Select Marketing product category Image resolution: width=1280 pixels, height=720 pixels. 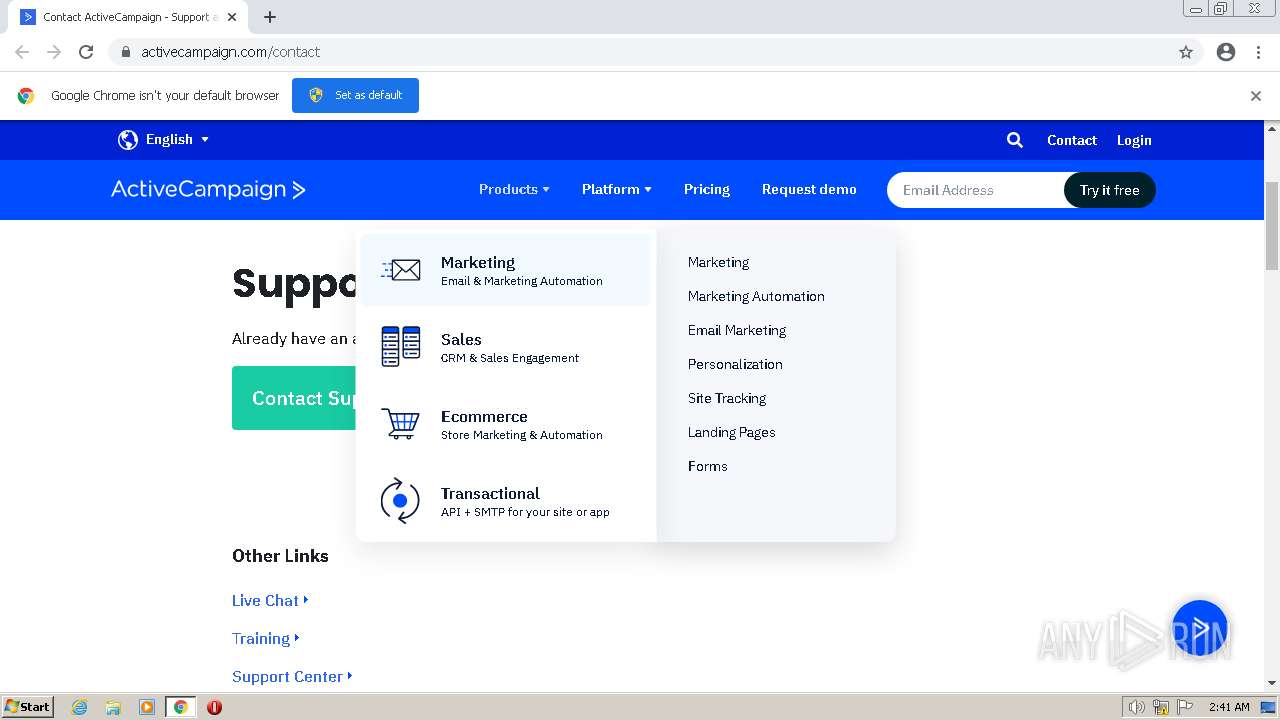tap(505, 270)
